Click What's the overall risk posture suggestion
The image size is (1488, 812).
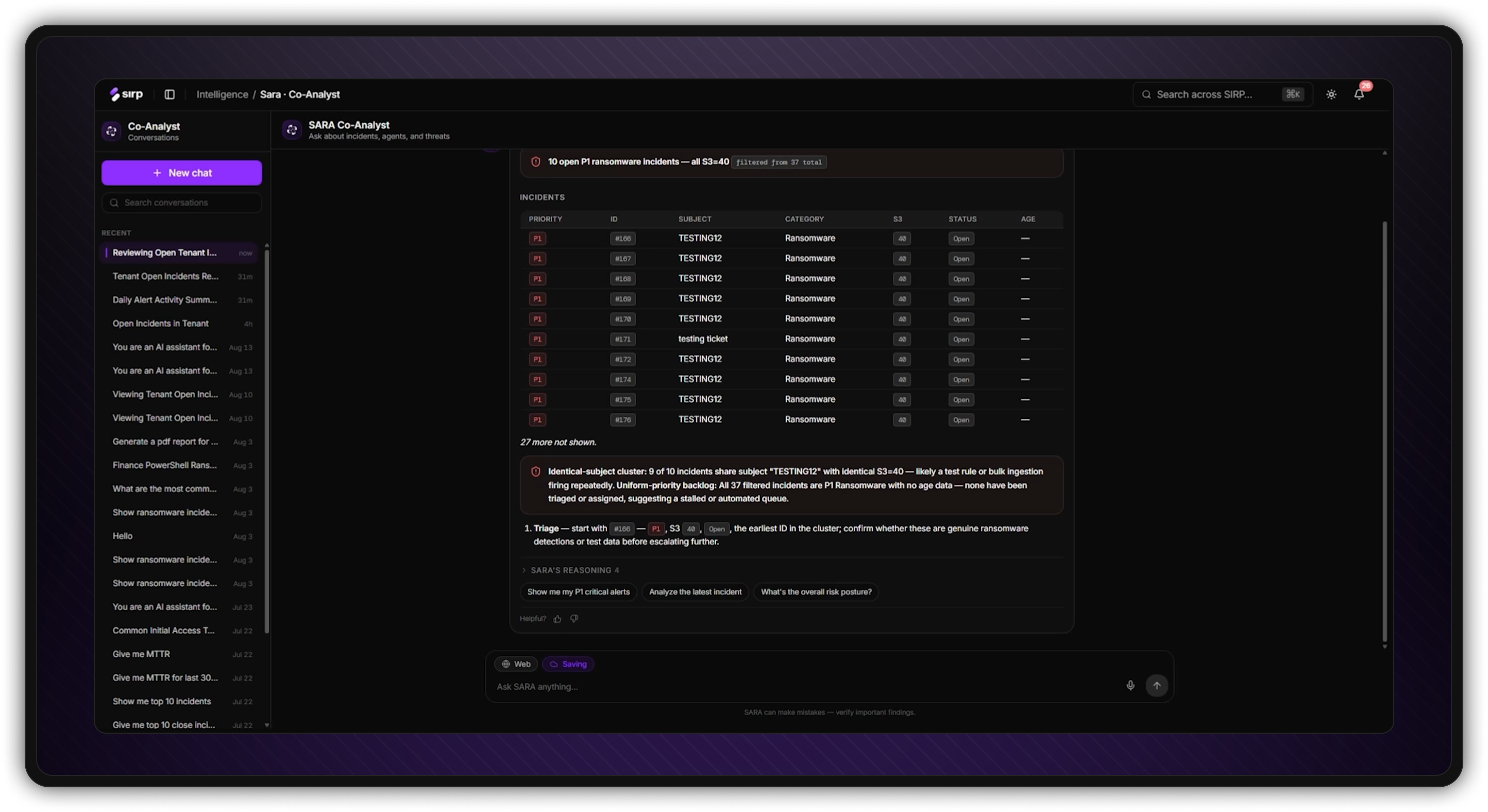click(x=816, y=592)
